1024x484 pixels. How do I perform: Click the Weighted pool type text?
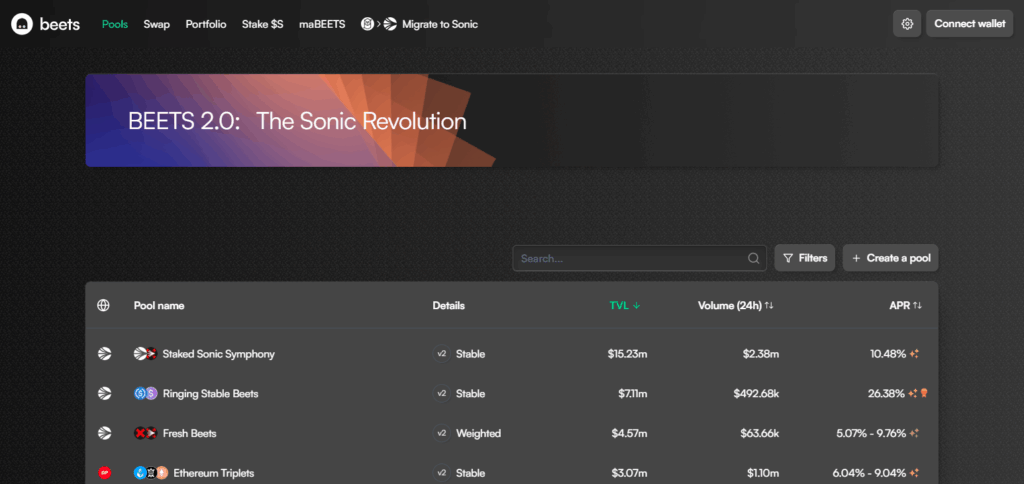(x=478, y=433)
